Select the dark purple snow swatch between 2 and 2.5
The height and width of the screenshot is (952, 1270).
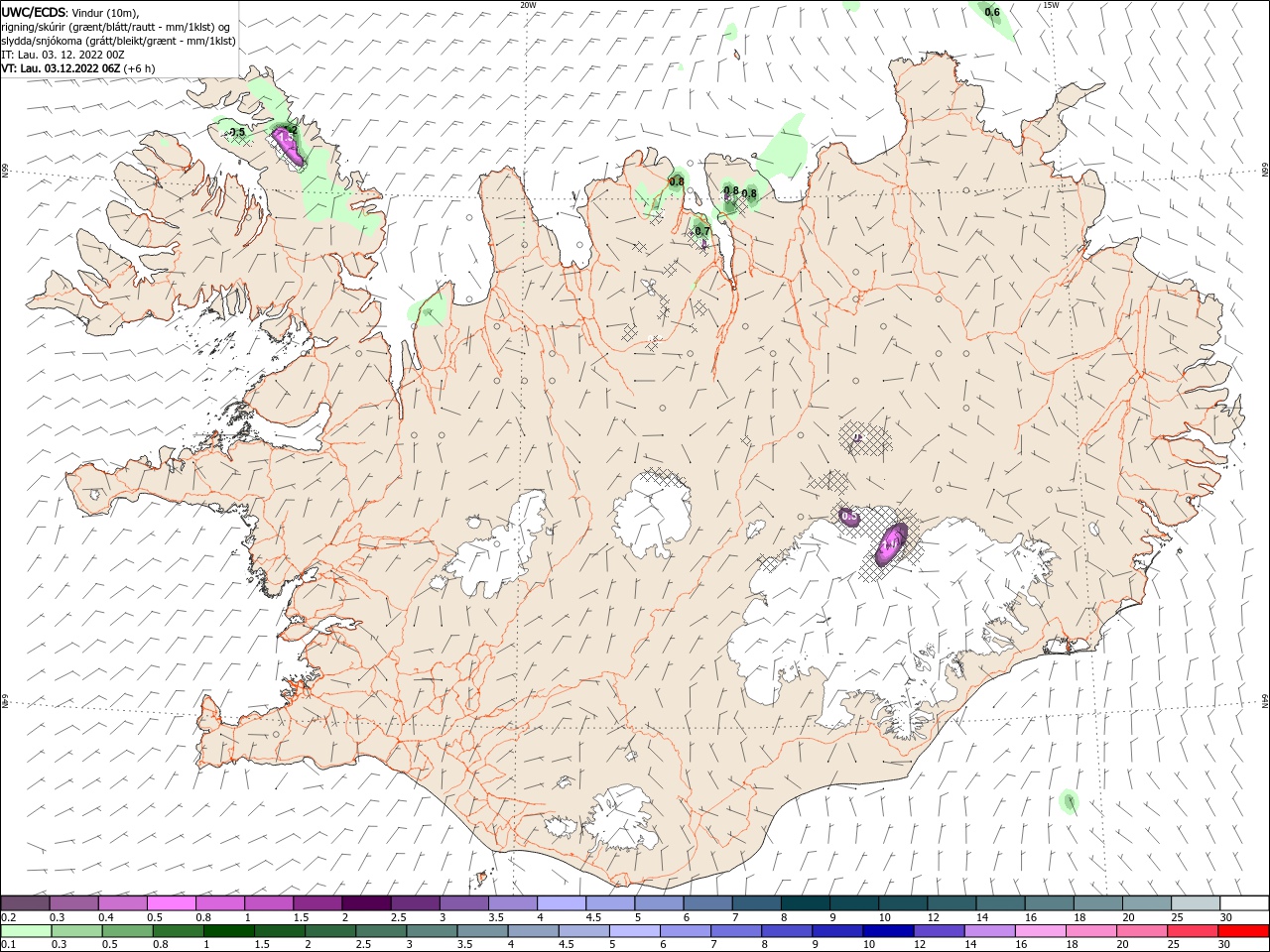point(366,903)
